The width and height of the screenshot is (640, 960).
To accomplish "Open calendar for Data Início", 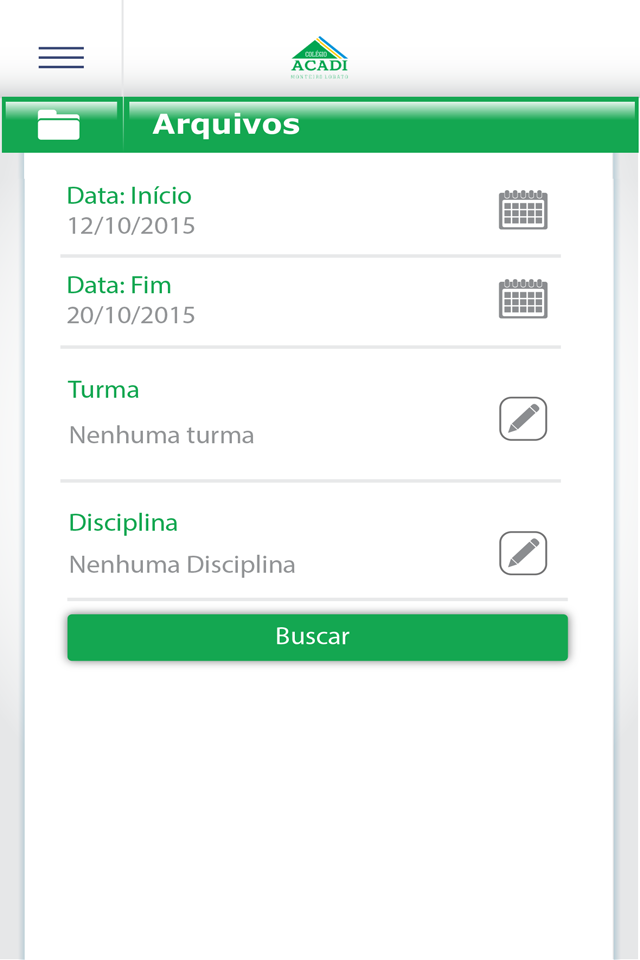I will click(x=523, y=210).
